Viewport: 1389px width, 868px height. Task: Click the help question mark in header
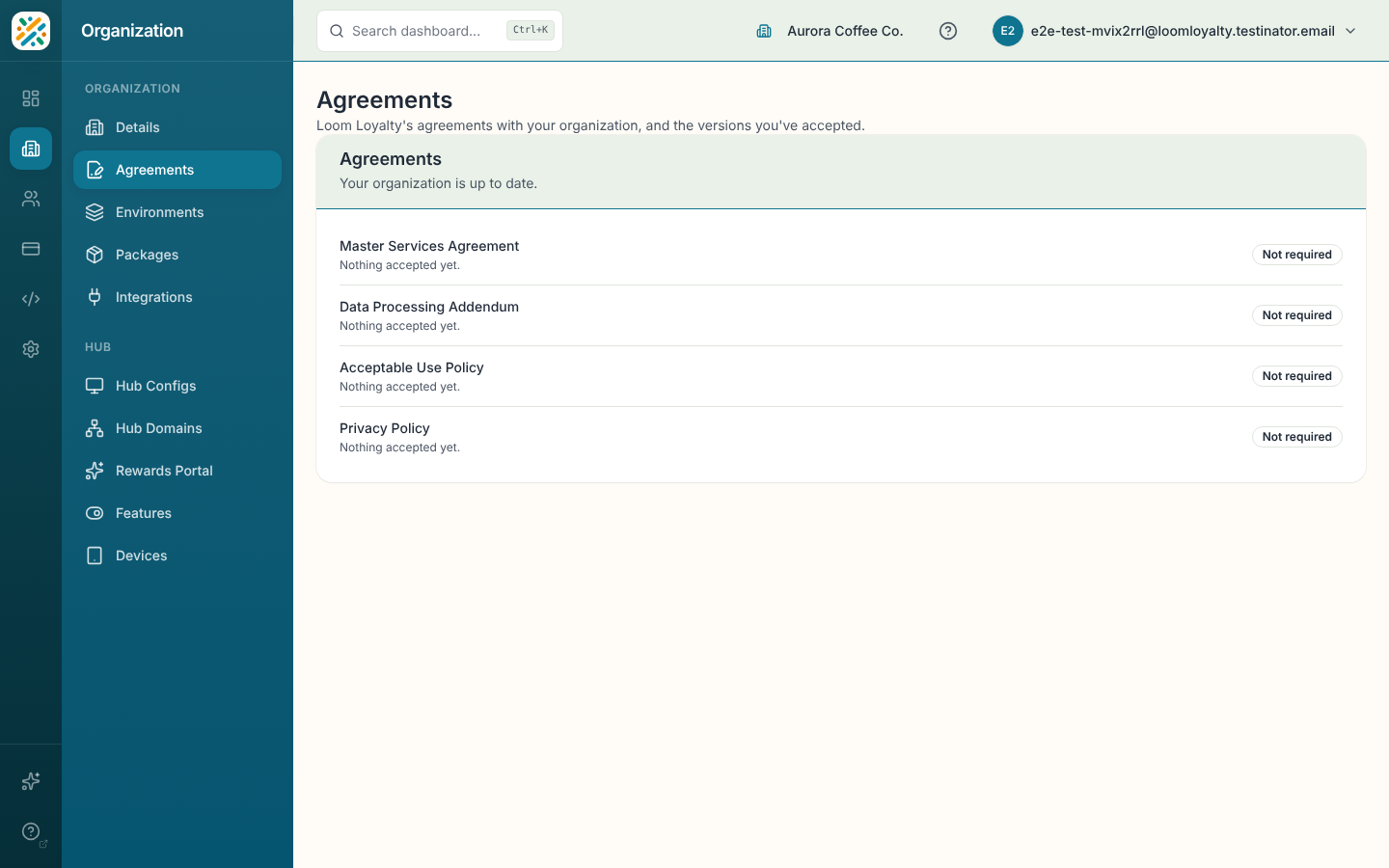[948, 31]
